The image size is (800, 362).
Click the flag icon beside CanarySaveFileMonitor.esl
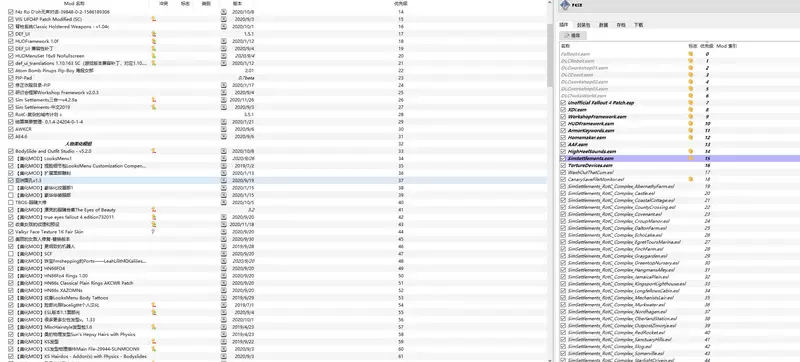pyautogui.click(x=691, y=179)
